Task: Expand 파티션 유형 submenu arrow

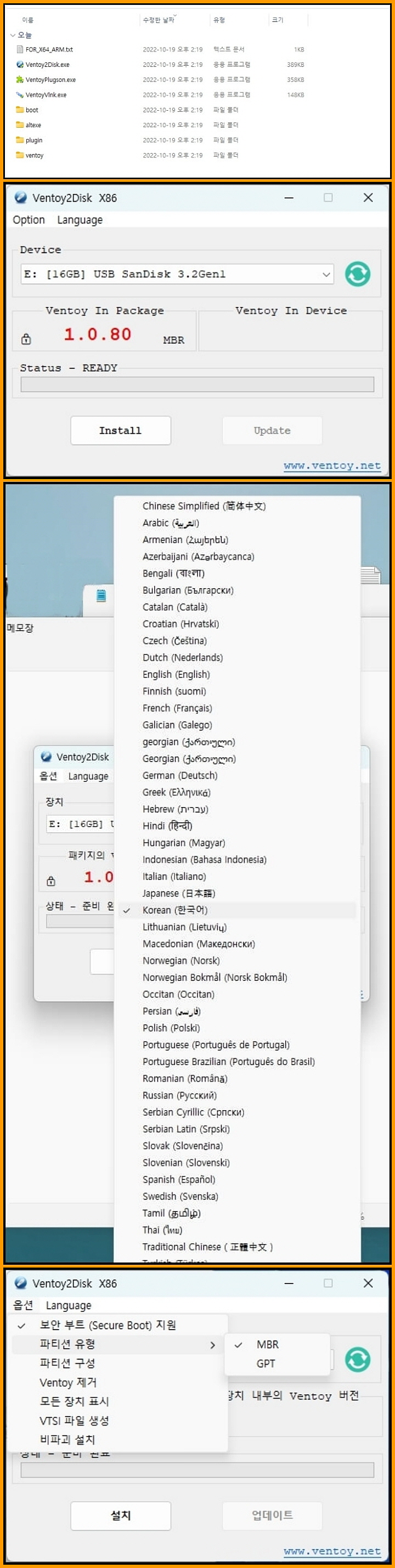Action: tap(212, 1345)
